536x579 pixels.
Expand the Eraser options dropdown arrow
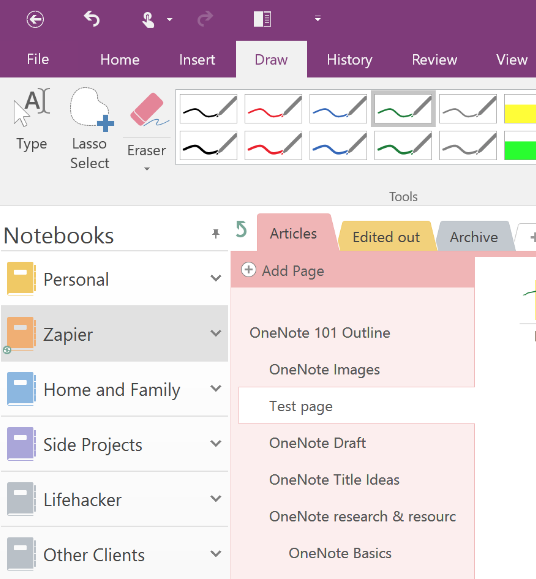147,169
